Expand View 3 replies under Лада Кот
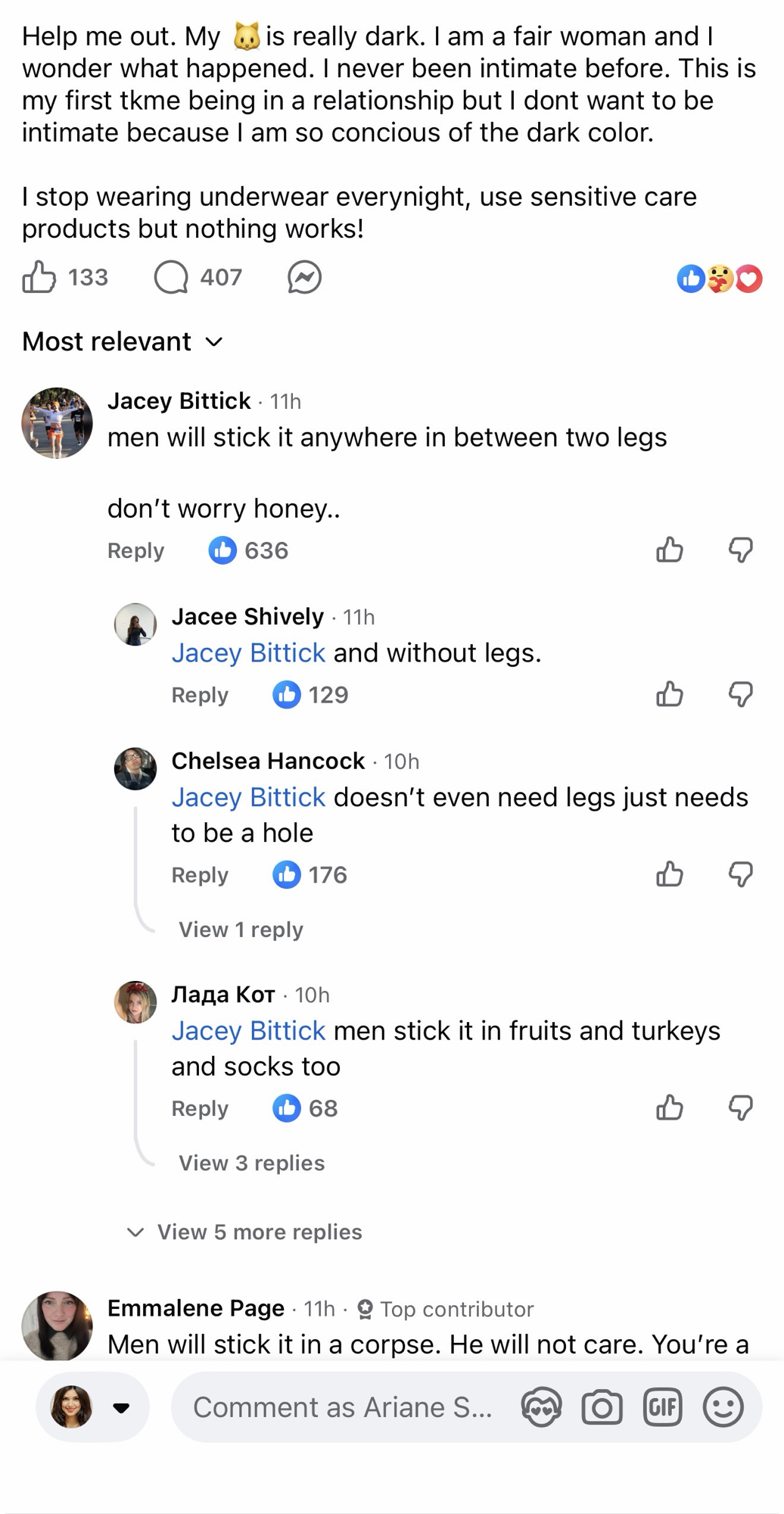 click(x=251, y=1163)
